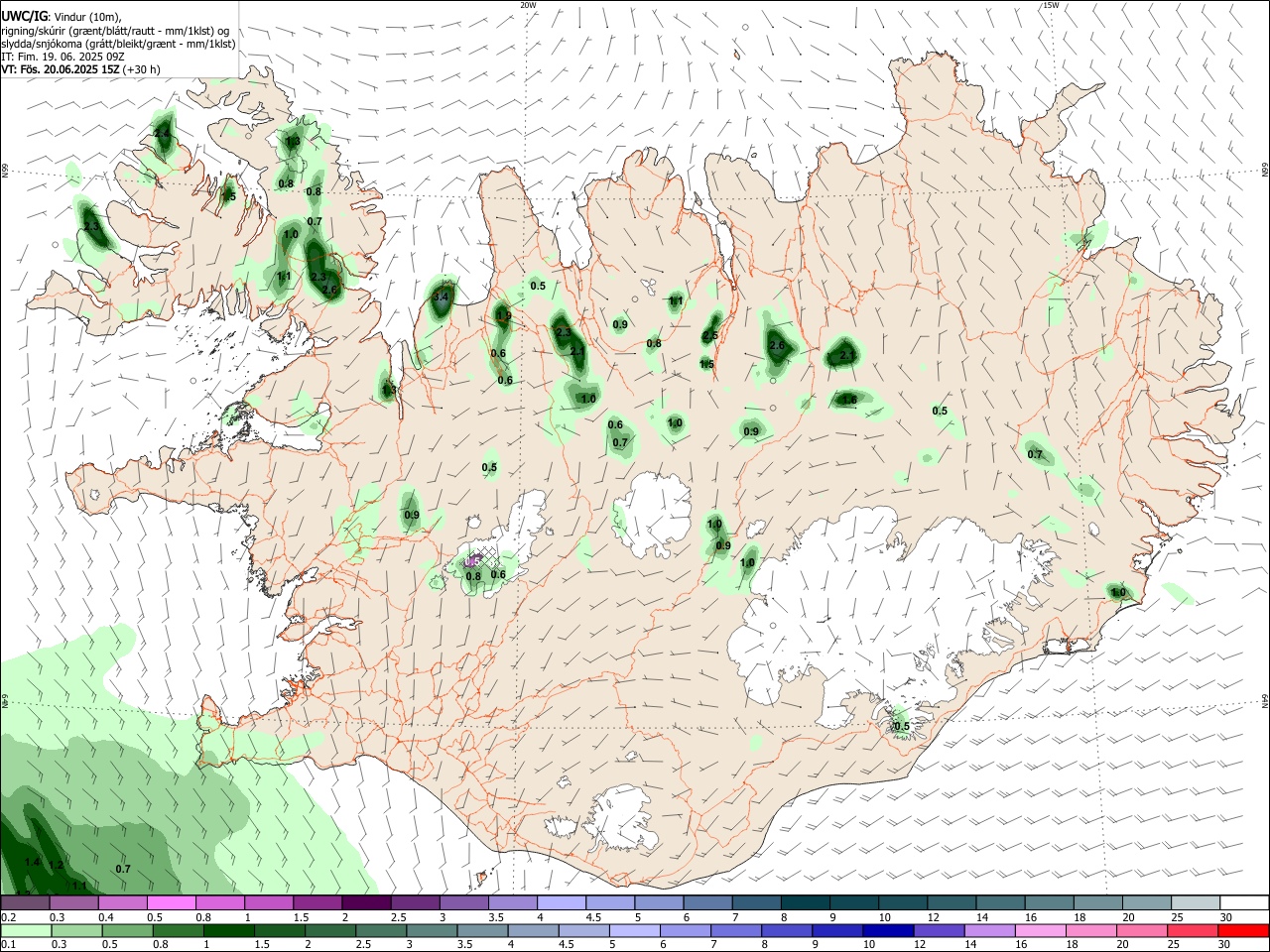This screenshot has height=952, width=1270.
Task: Click the UWC/IG title text
Action: click(23, 16)
